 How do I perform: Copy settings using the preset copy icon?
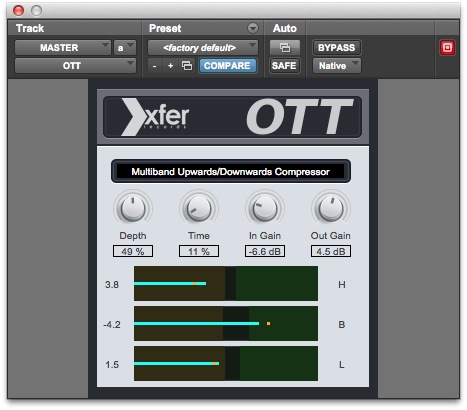pos(187,66)
